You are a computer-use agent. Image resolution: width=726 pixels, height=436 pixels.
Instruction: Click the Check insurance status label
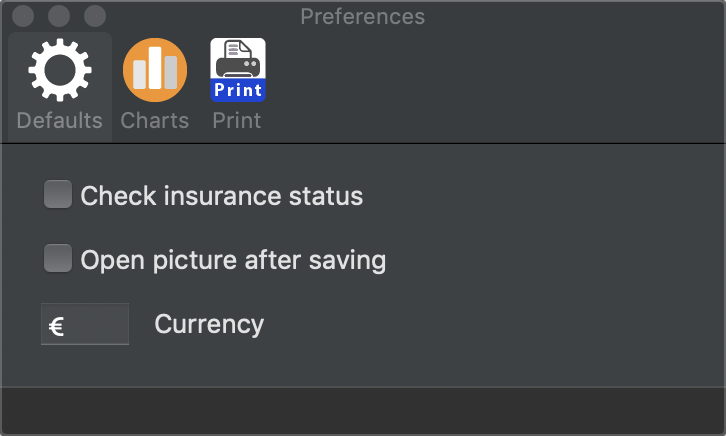[221, 196]
